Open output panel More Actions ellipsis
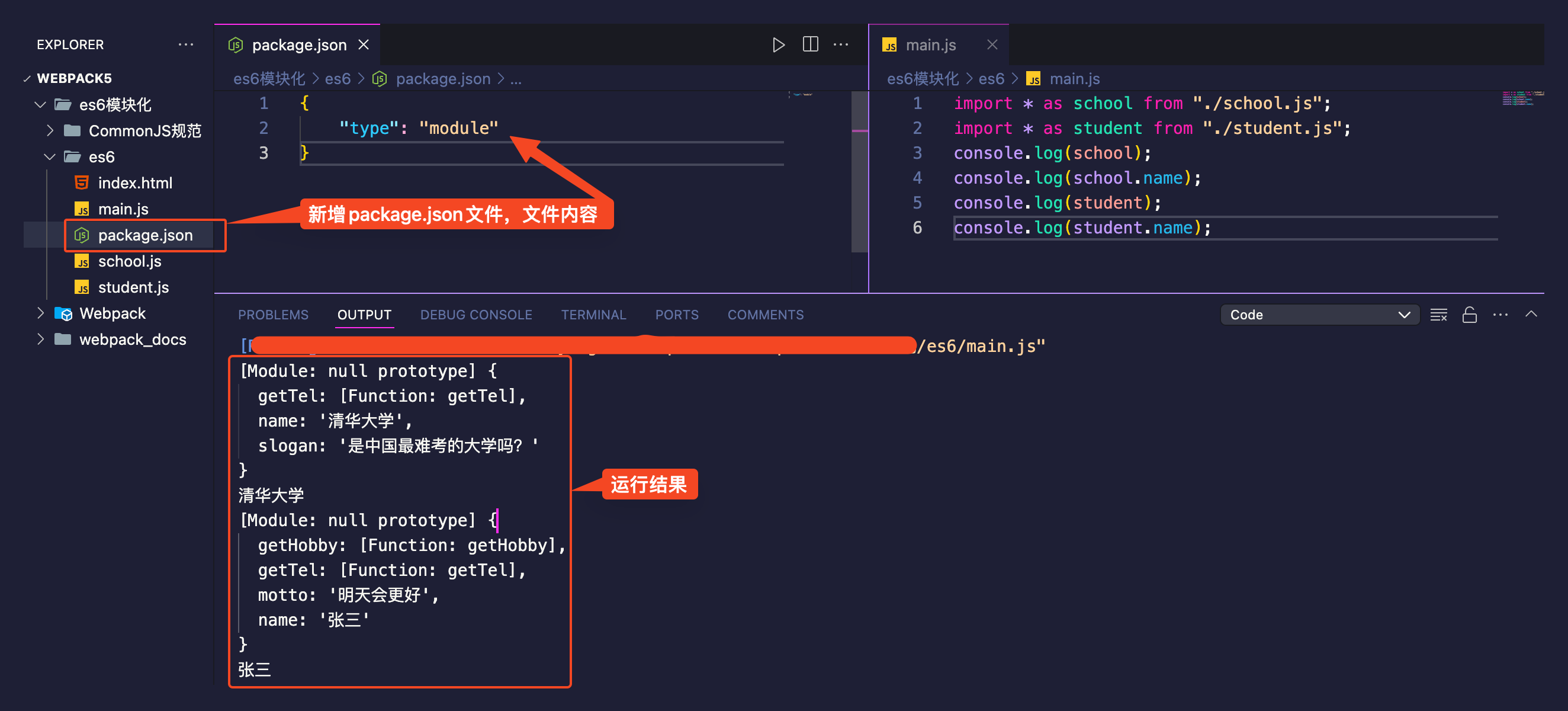Screen dimensions: 1568x711 1500,315
